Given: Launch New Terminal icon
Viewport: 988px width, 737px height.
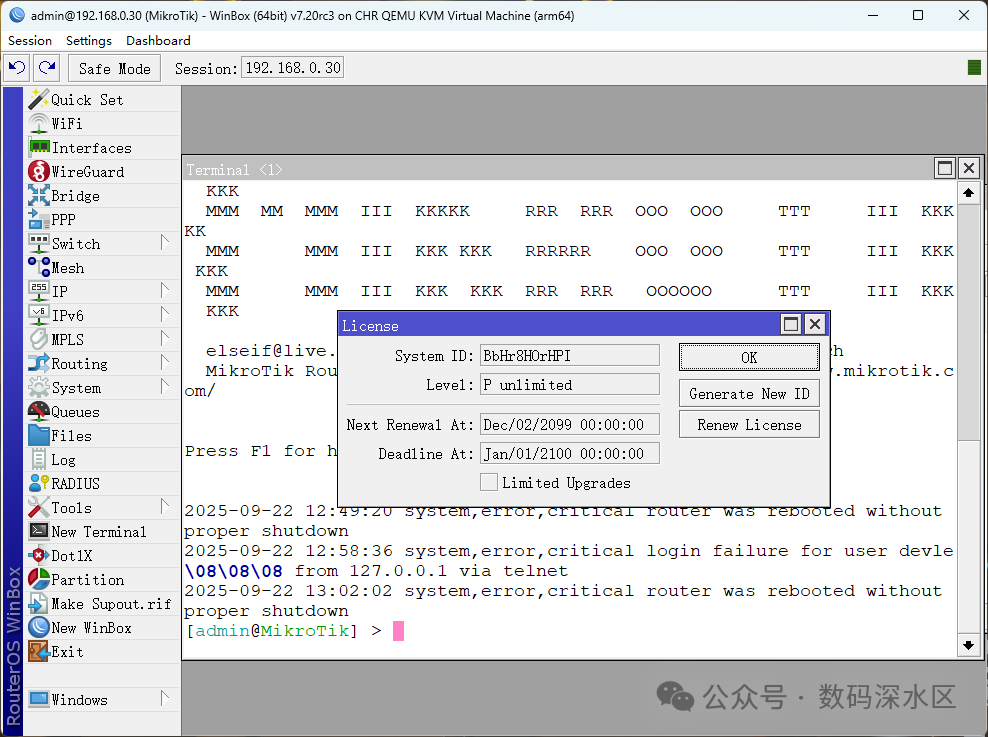Looking at the screenshot, I should pyautogui.click(x=38, y=531).
